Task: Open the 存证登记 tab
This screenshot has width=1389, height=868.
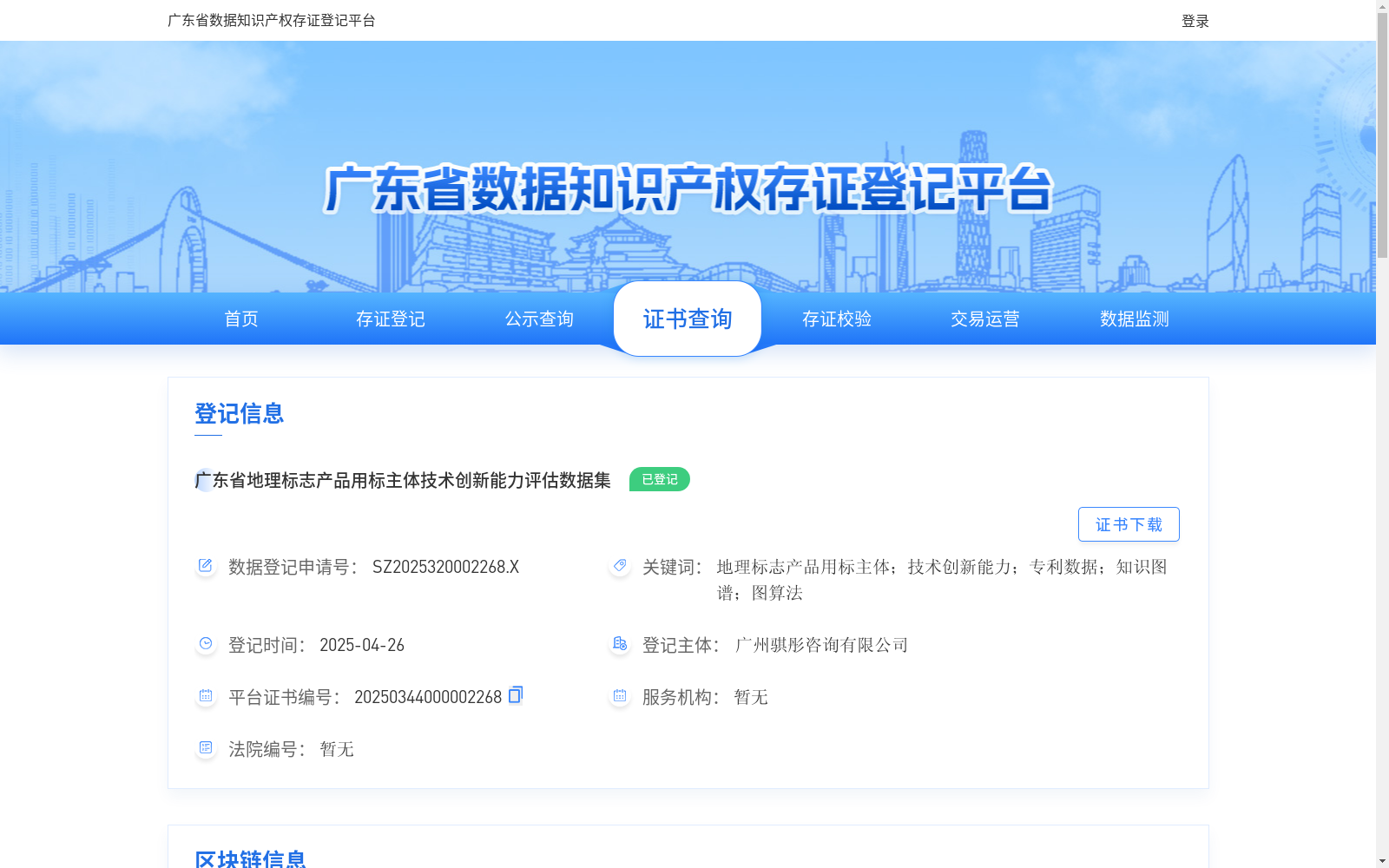Action: [390, 319]
